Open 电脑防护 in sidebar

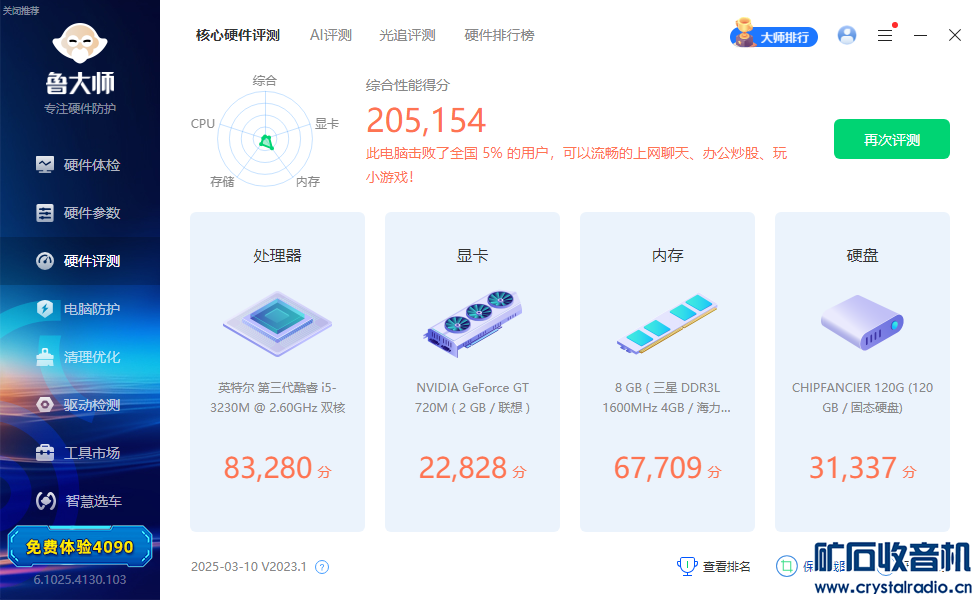pyautogui.click(x=80, y=309)
